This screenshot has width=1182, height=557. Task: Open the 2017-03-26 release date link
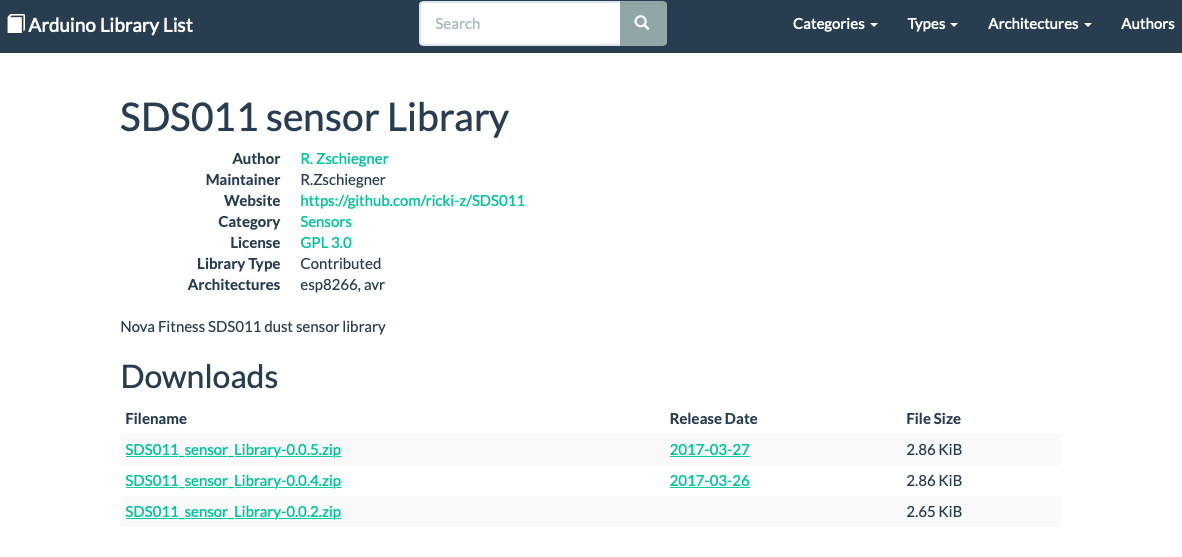pyautogui.click(x=709, y=481)
